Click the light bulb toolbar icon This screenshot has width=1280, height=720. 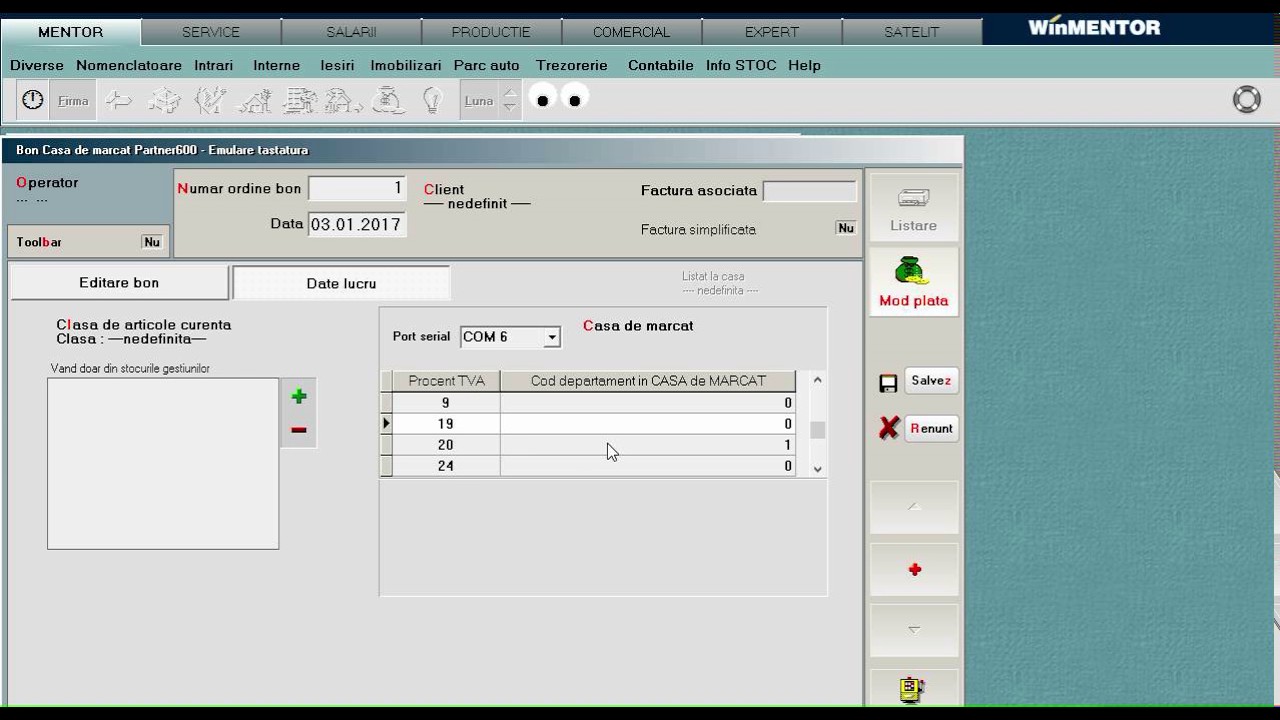coord(432,100)
